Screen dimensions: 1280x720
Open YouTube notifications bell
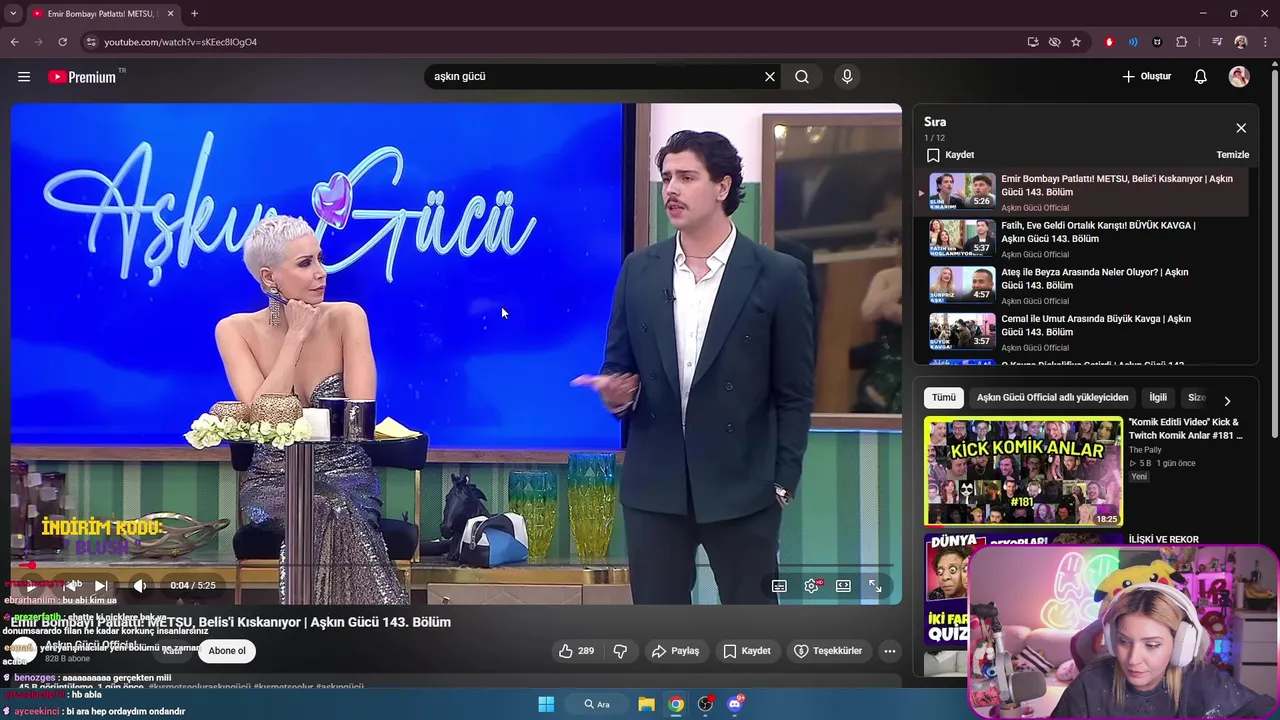(1201, 77)
